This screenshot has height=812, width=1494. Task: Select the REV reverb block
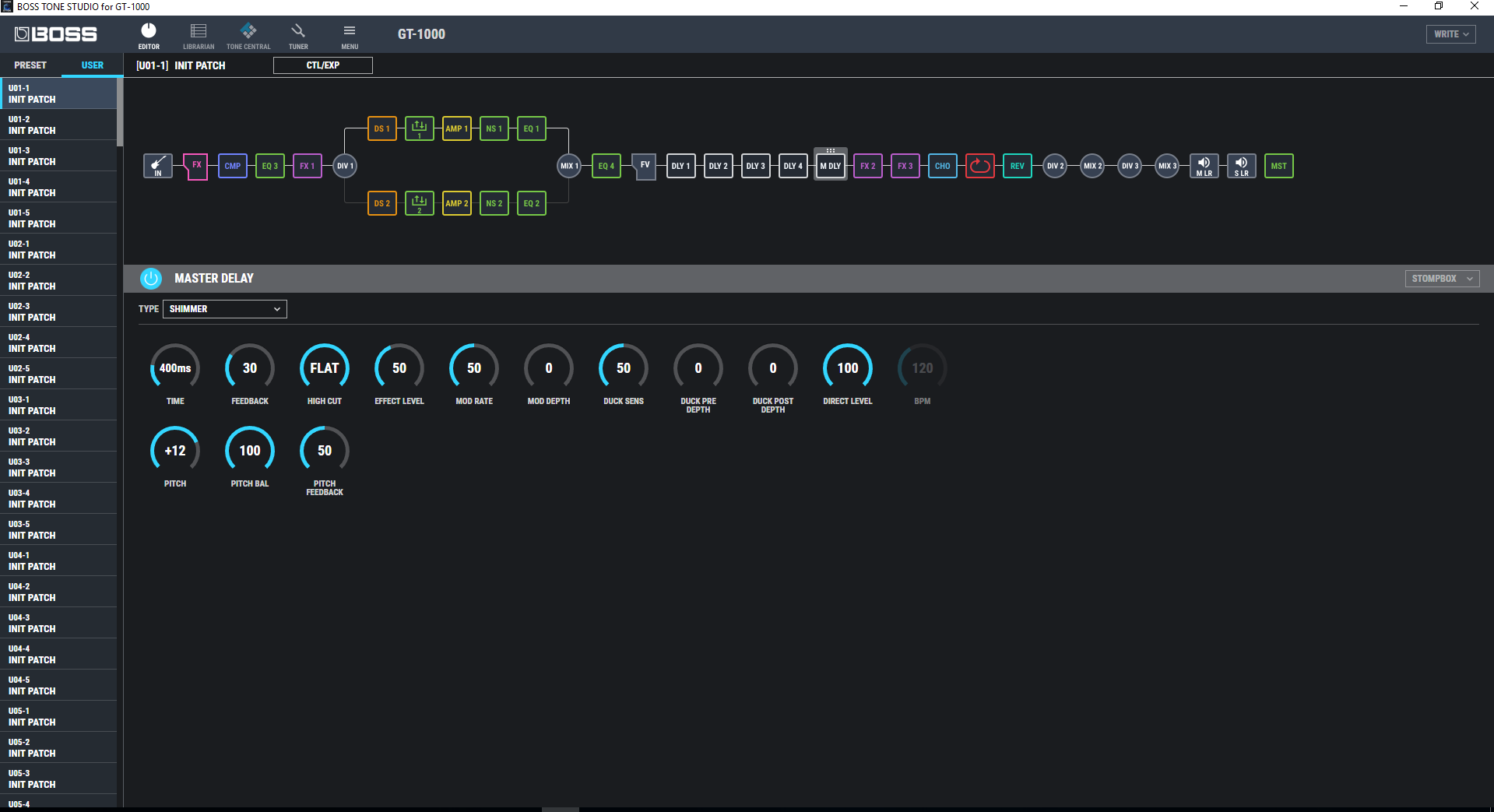tap(1017, 166)
